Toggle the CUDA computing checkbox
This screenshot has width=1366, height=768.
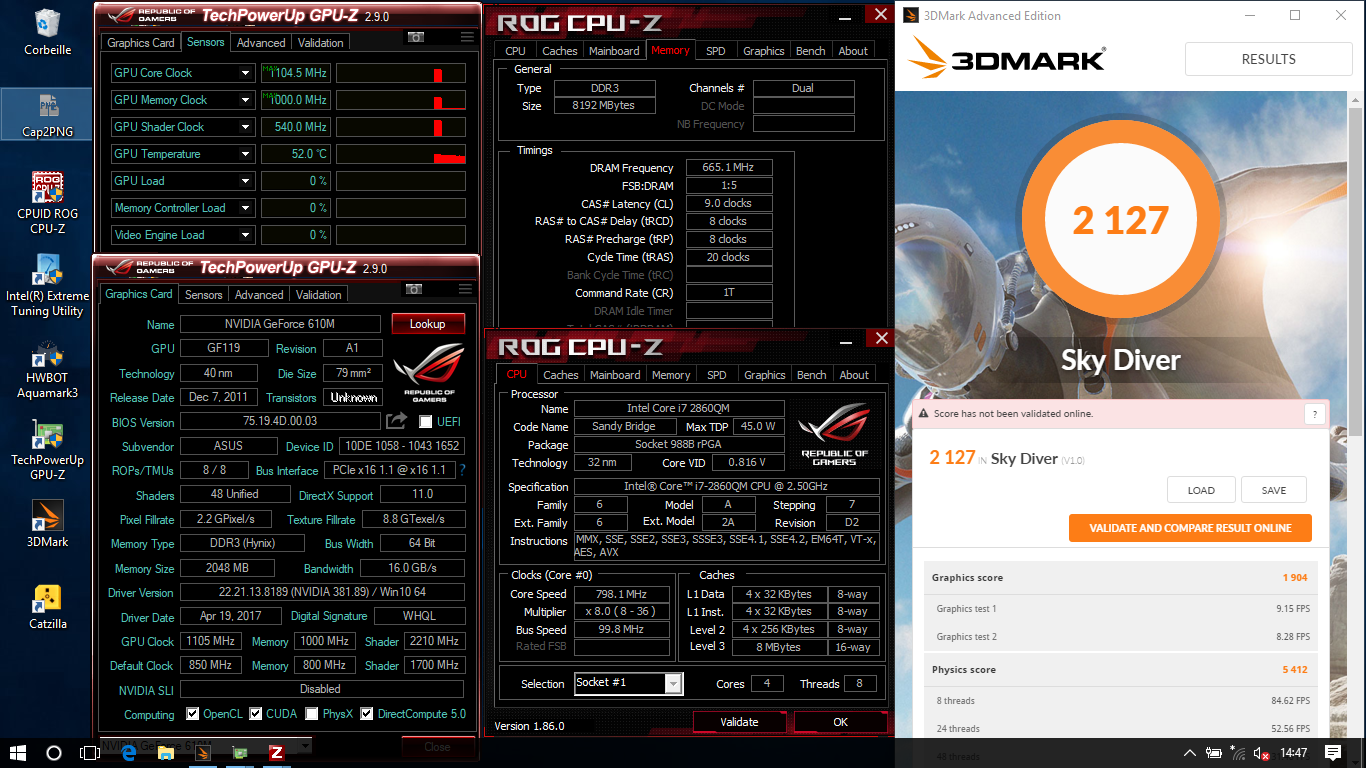[256, 714]
